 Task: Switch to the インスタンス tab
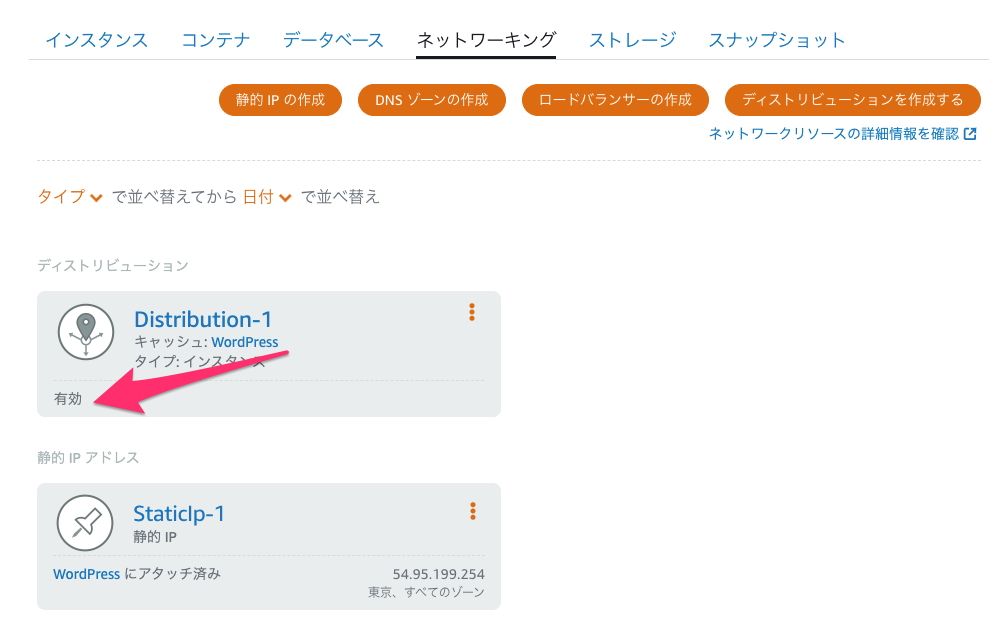97,40
